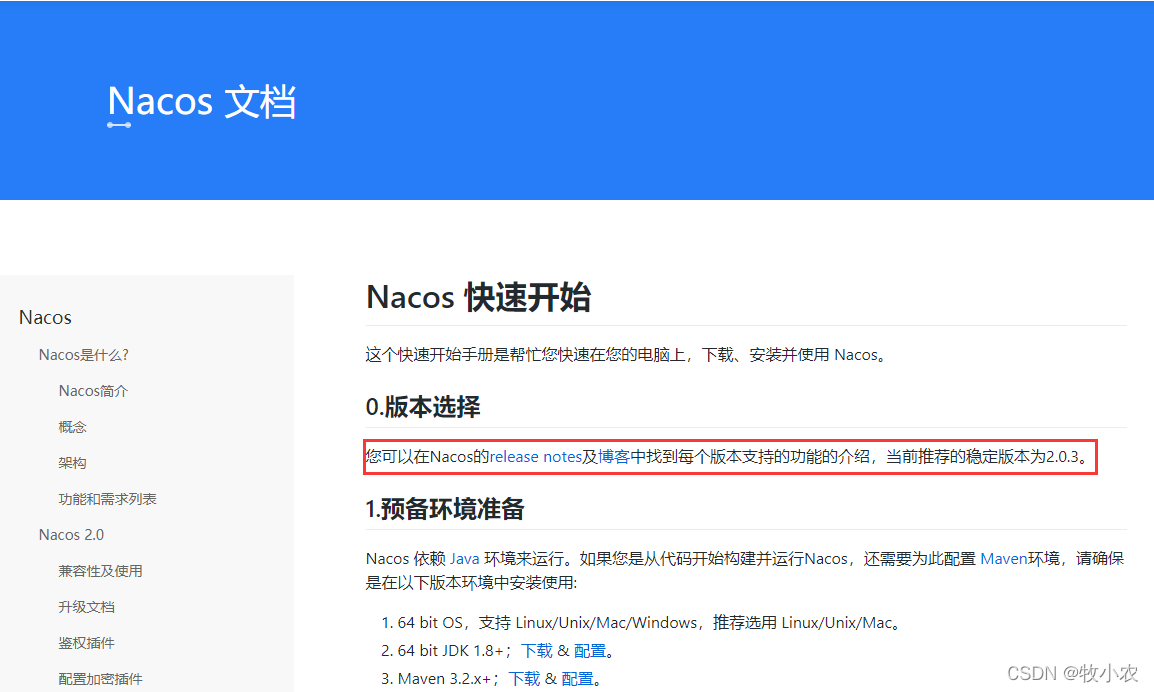
Task: Open 兼容性及使用 sidebar entry
Action: 100,571
